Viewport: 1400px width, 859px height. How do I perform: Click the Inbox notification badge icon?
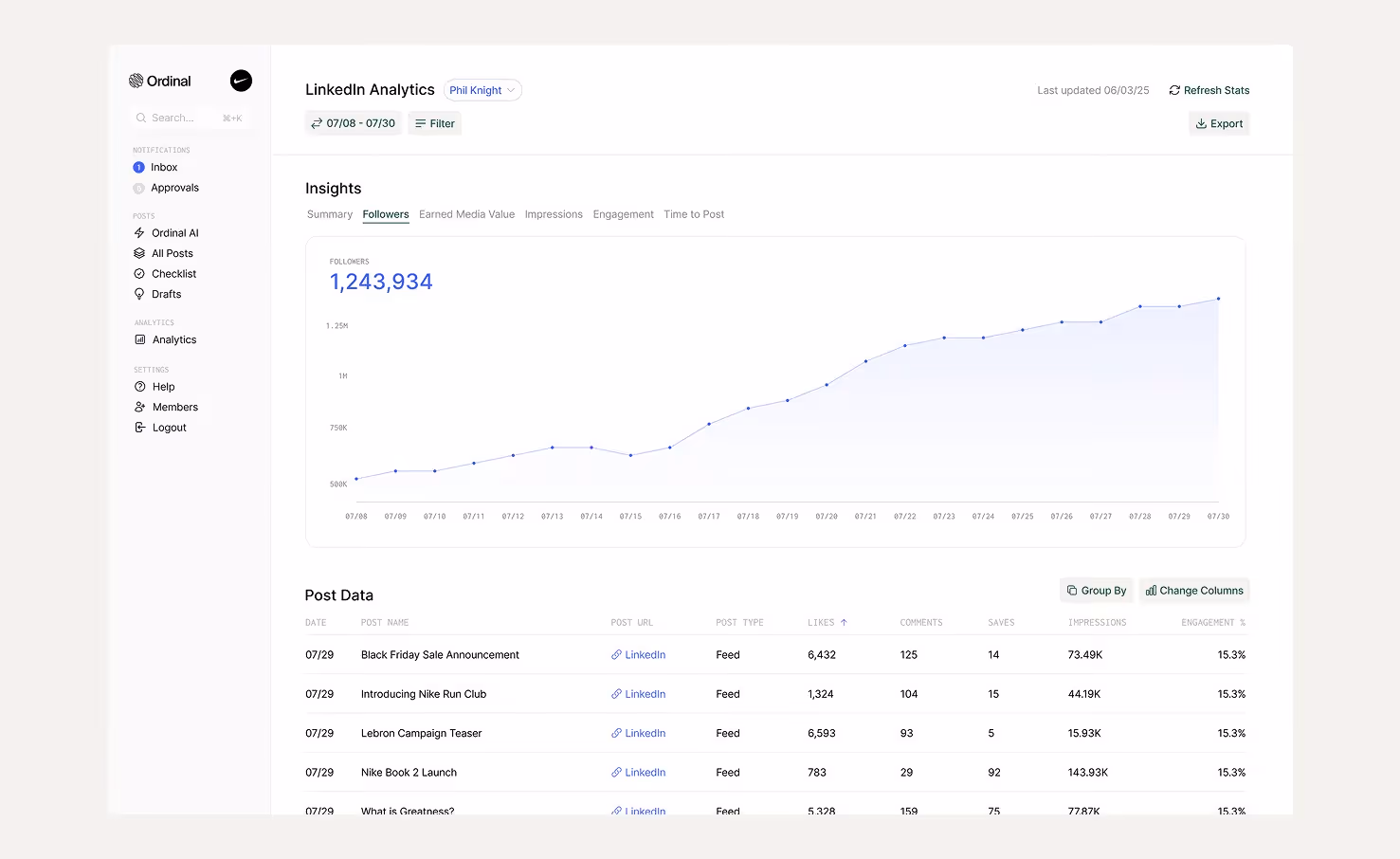[x=138, y=167]
